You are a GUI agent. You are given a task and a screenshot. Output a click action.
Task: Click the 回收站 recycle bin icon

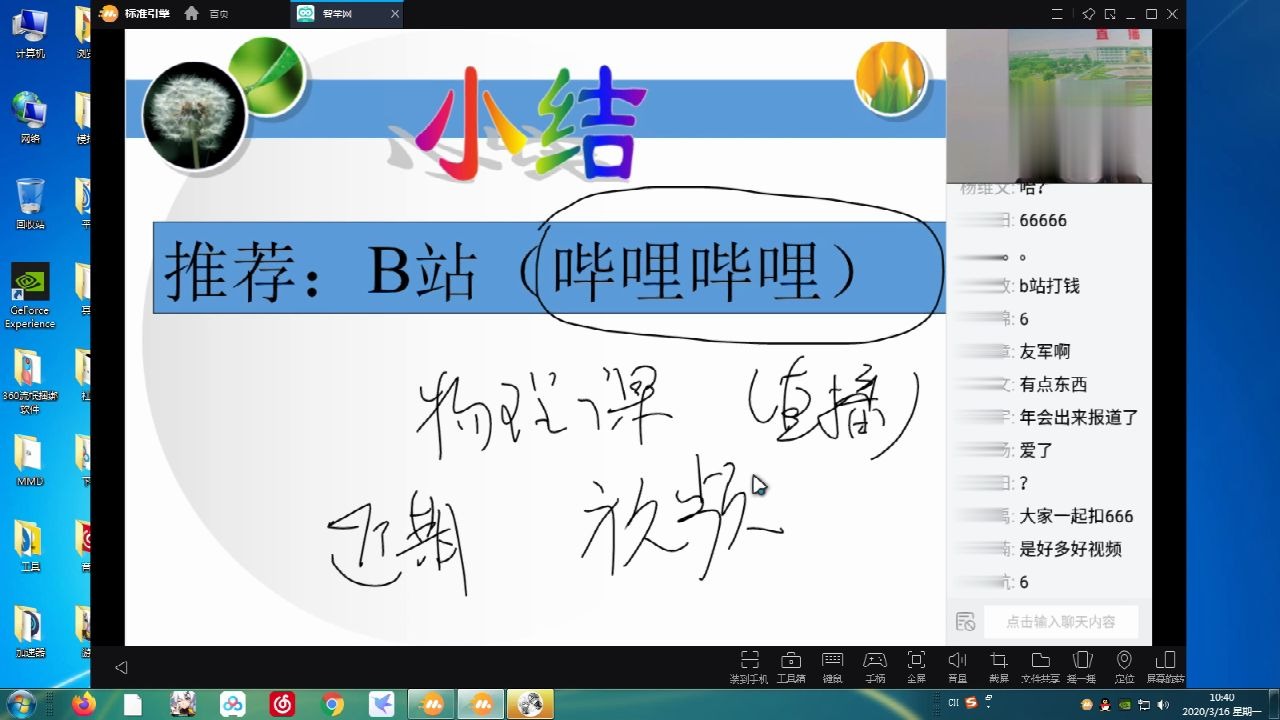(x=30, y=204)
